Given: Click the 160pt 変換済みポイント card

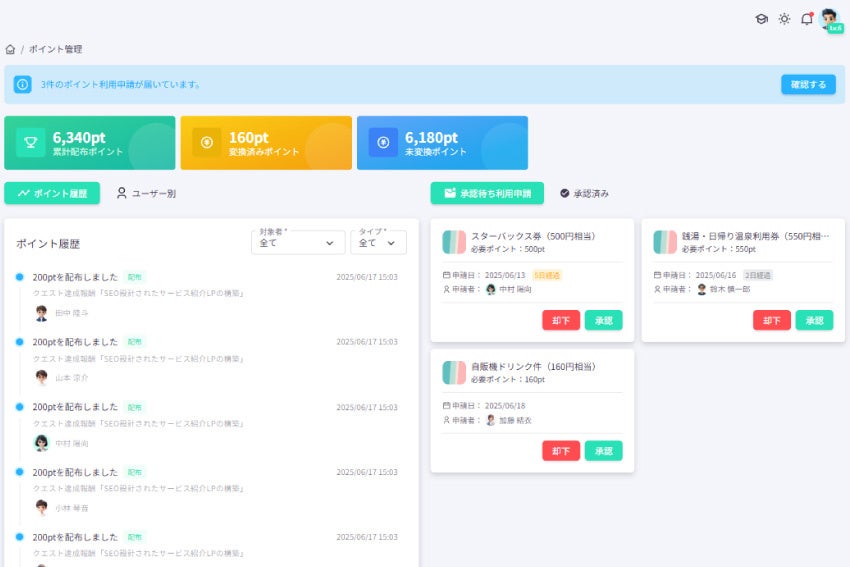Looking at the screenshot, I should click(266, 143).
